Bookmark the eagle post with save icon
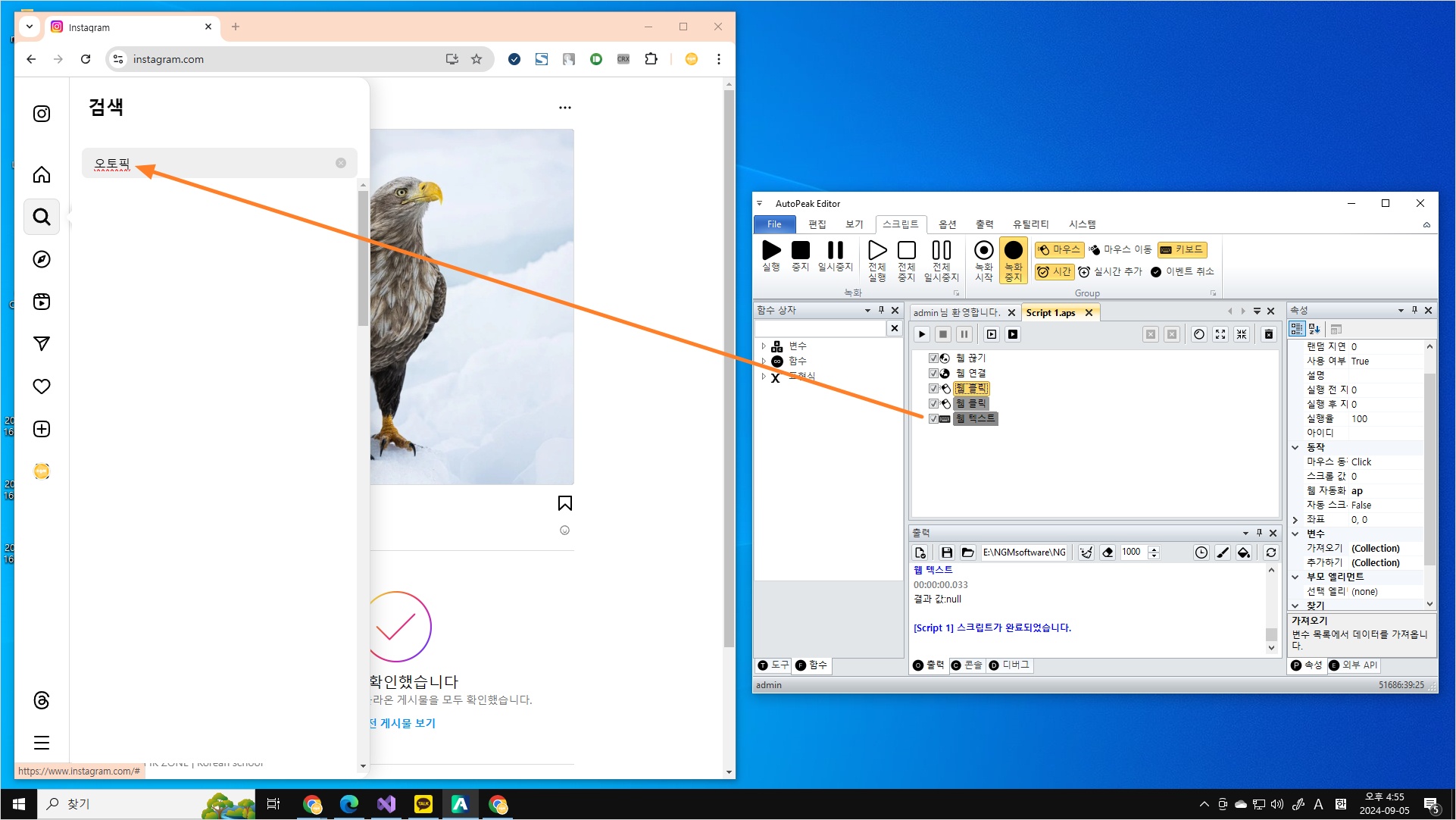This screenshot has height=820, width=1456. tap(565, 503)
